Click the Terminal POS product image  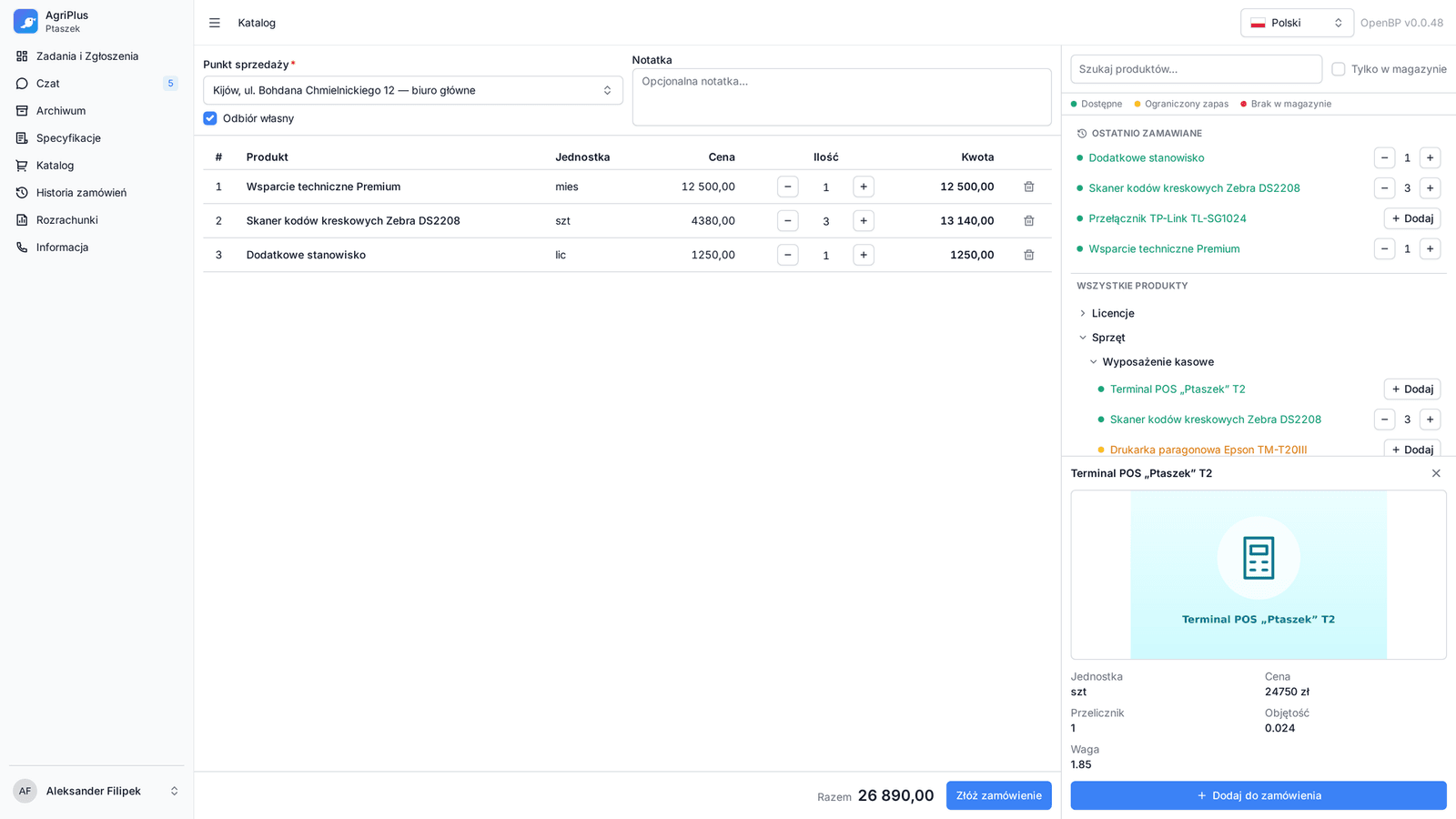1259,575
